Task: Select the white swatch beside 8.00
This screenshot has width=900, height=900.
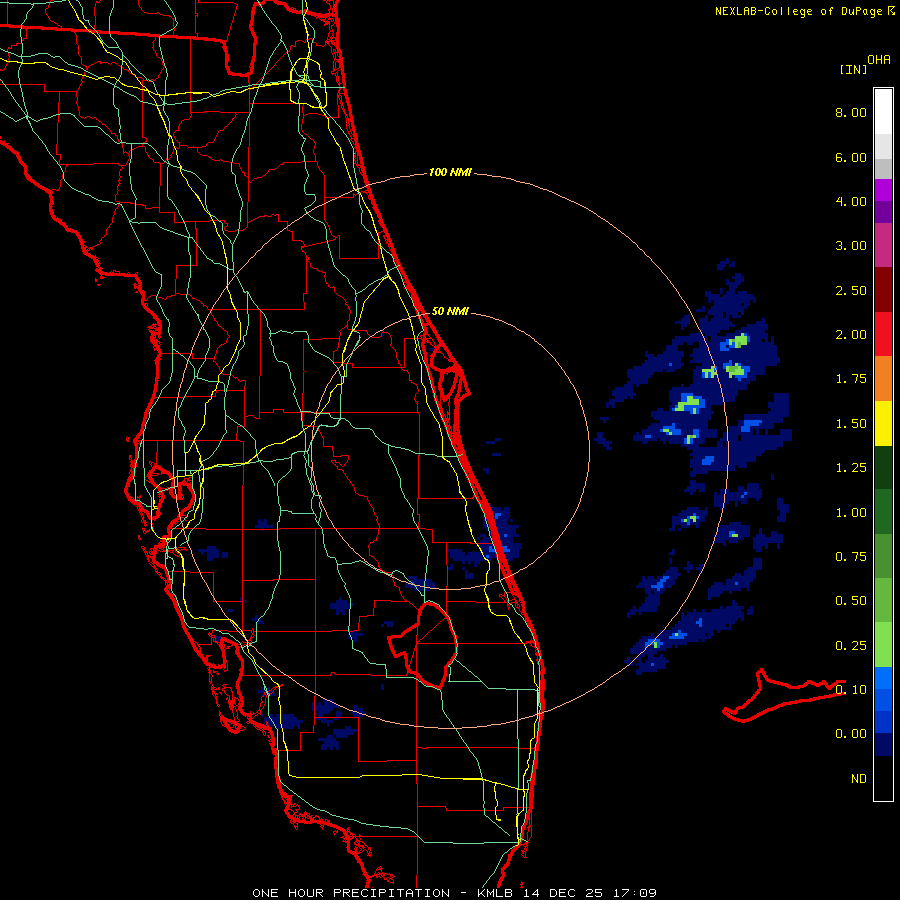Action: coord(883,111)
